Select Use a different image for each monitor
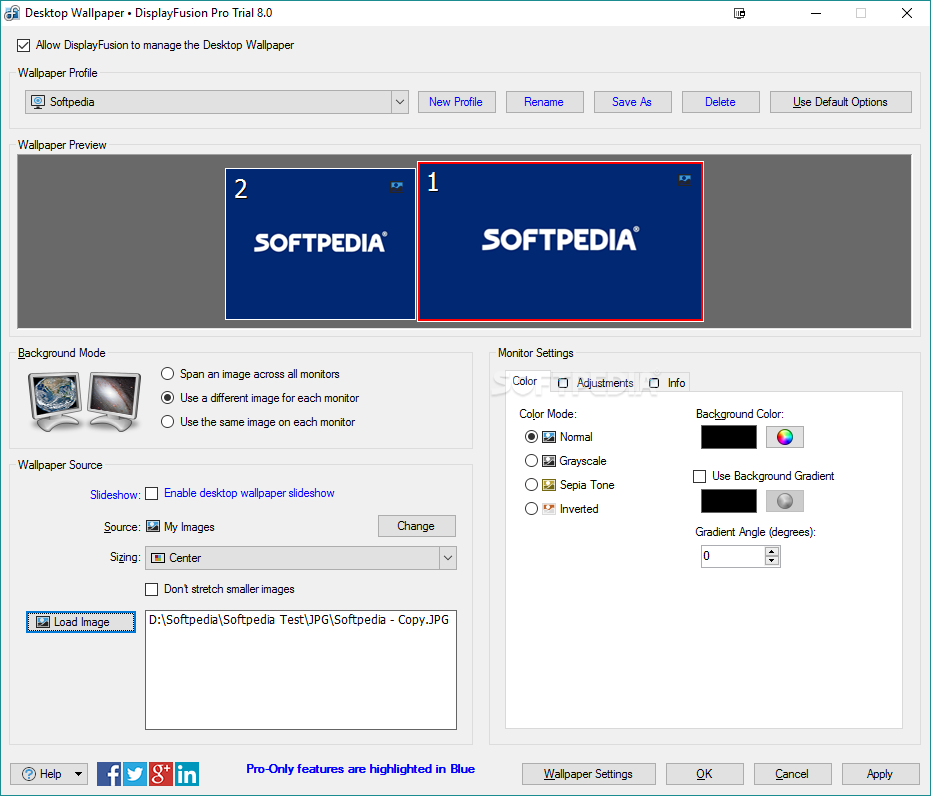931x796 pixels. point(167,398)
